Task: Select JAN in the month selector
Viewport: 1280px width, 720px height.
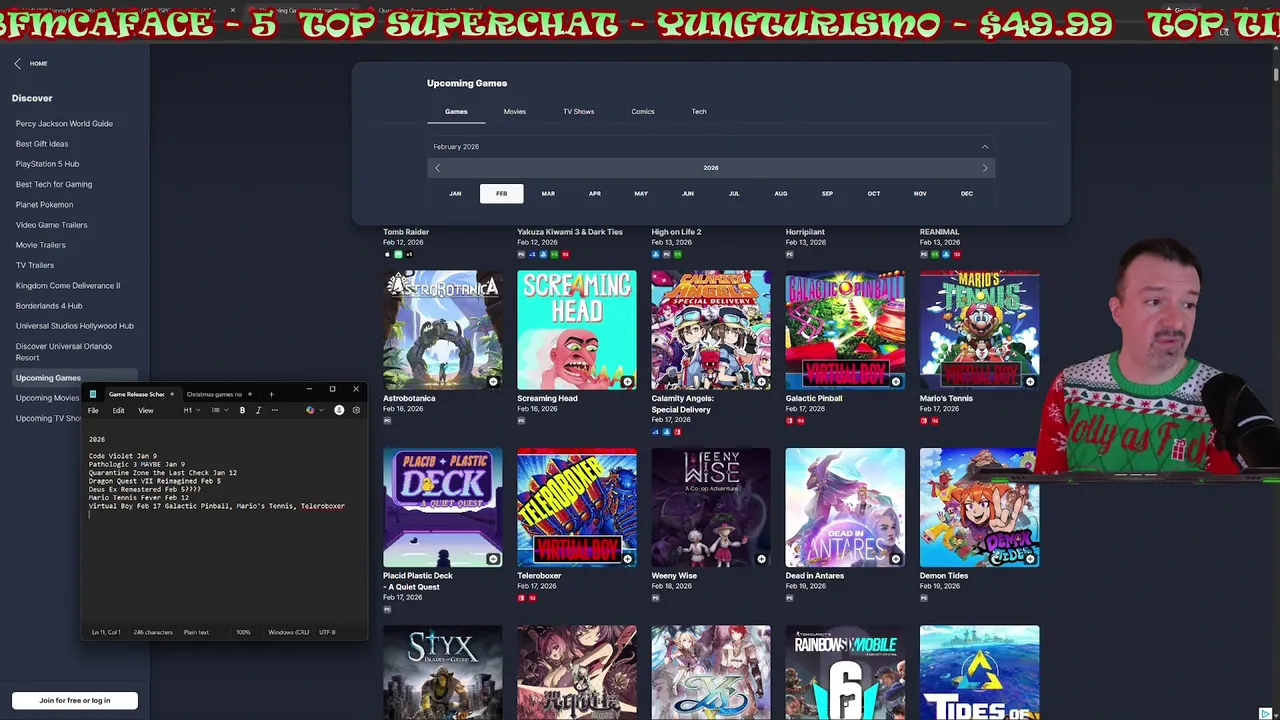Action: (455, 193)
